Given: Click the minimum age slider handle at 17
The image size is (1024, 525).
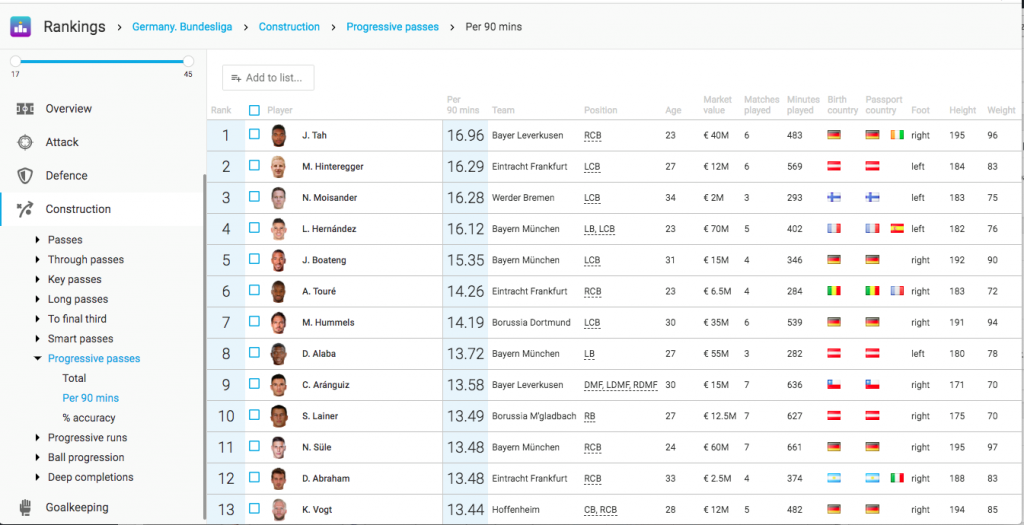Looking at the screenshot, I should click(x=16, y=61).
